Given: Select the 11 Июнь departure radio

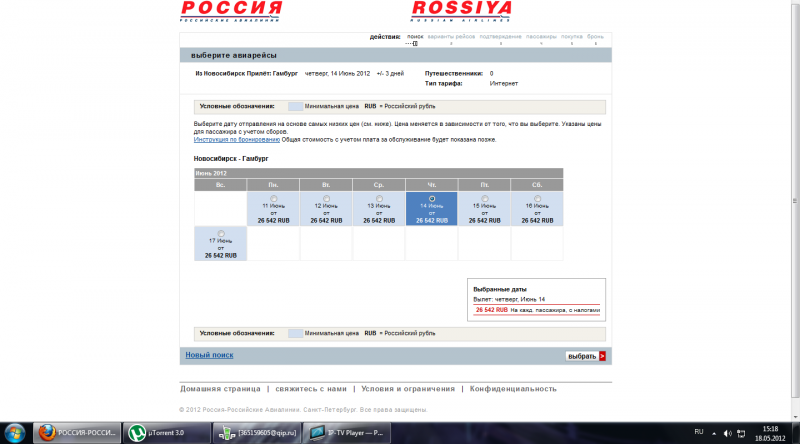Looking at the screenshot, I should 273,199.
